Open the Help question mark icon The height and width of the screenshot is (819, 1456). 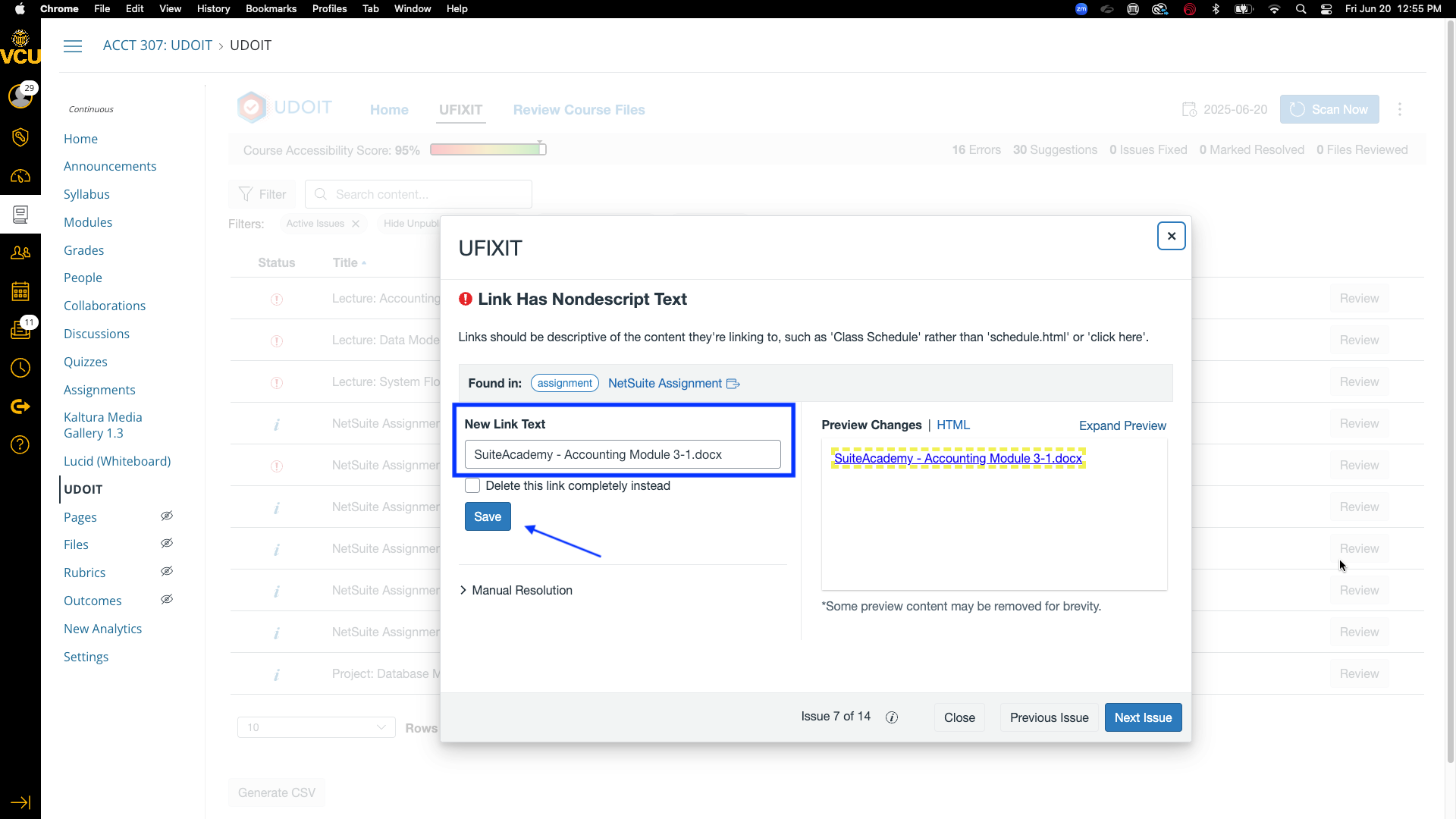pyautogui.click(x=20, y=444)
